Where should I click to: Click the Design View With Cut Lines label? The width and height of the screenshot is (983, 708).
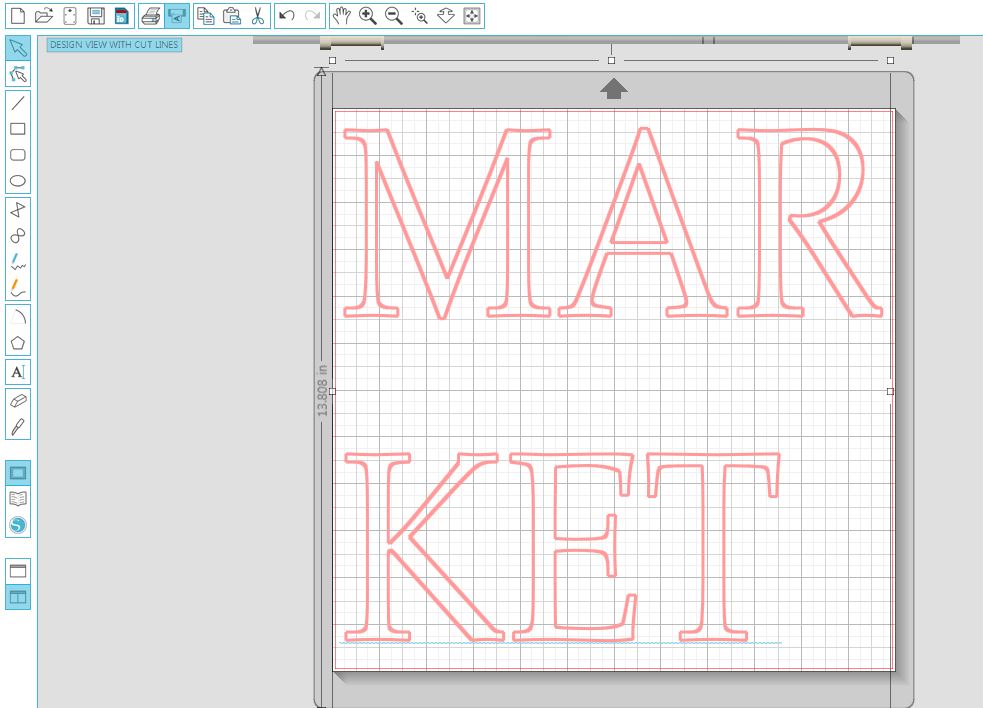click(114, 45)
